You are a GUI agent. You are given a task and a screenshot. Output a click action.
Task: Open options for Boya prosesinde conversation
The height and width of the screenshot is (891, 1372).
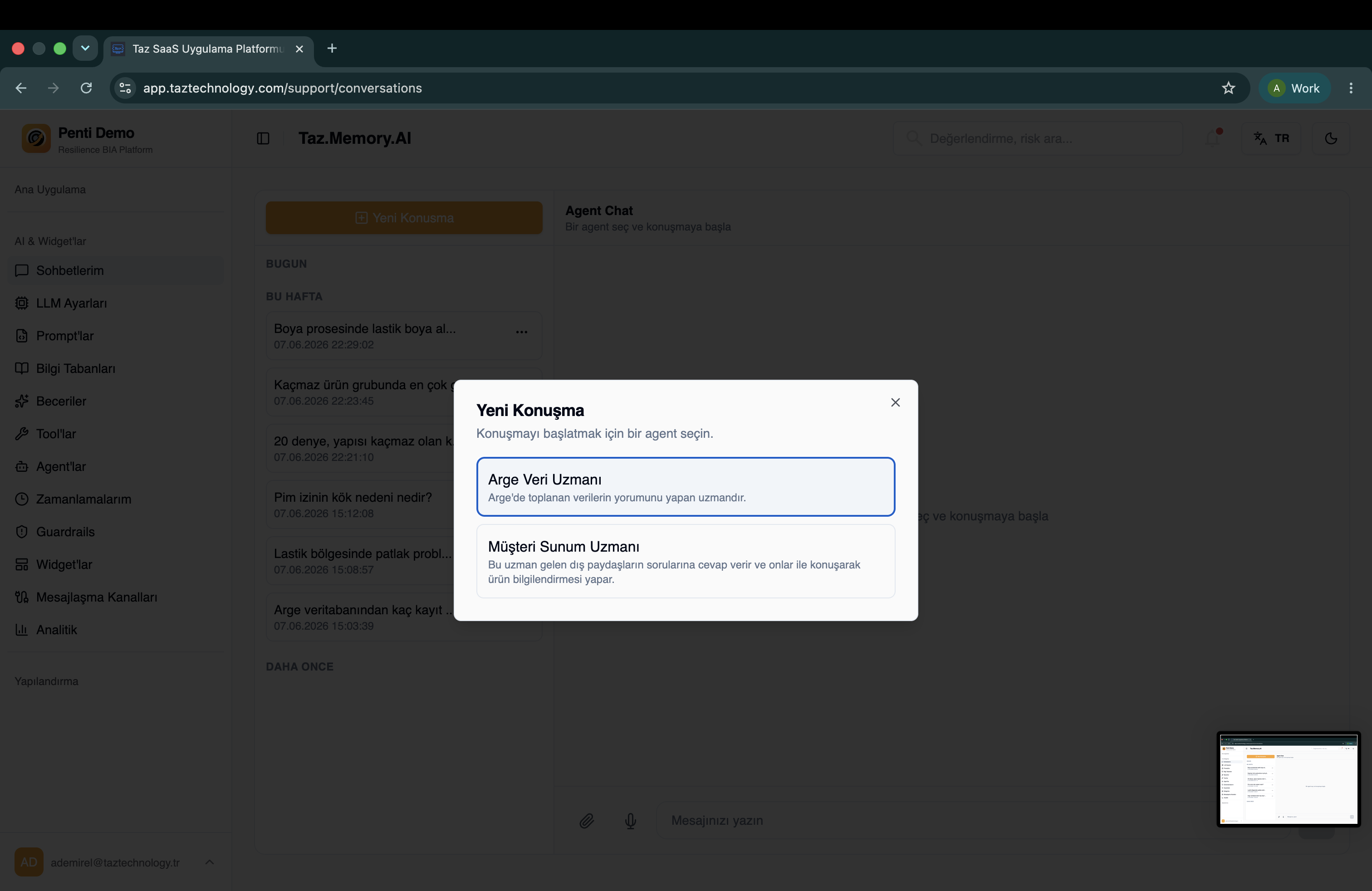pyautogui.click(x=522, y=332)
